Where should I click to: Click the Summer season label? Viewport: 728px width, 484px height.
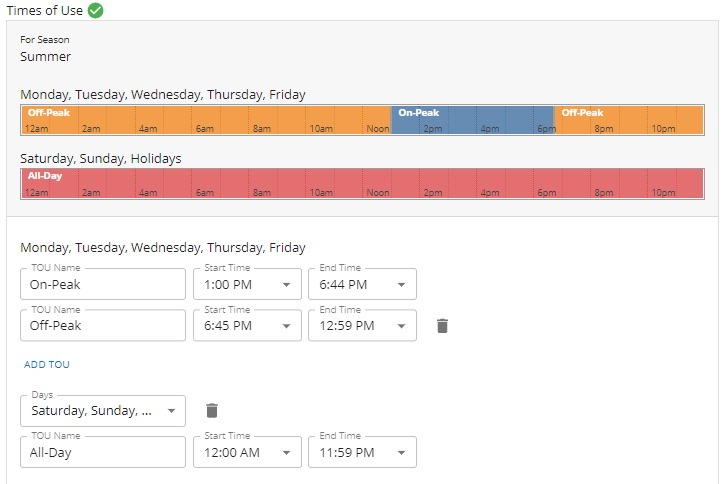pos(45,57)
